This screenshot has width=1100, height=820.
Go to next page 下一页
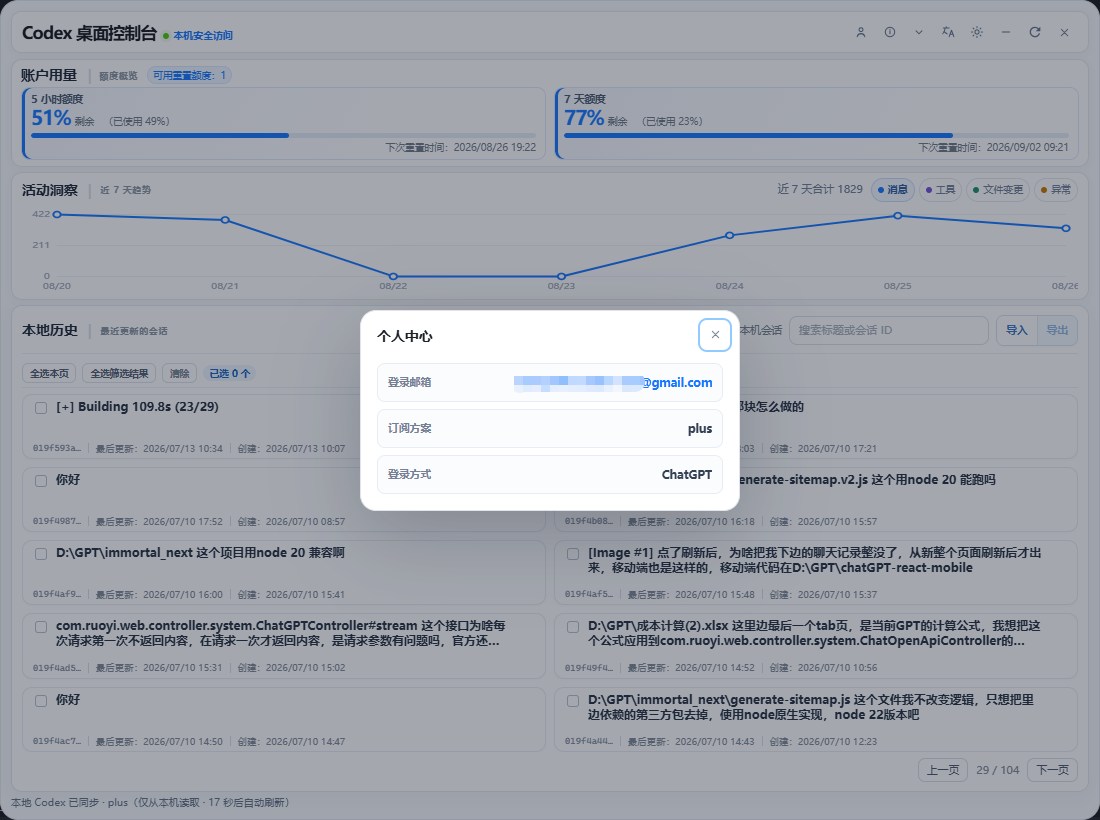pos(1052,769)
